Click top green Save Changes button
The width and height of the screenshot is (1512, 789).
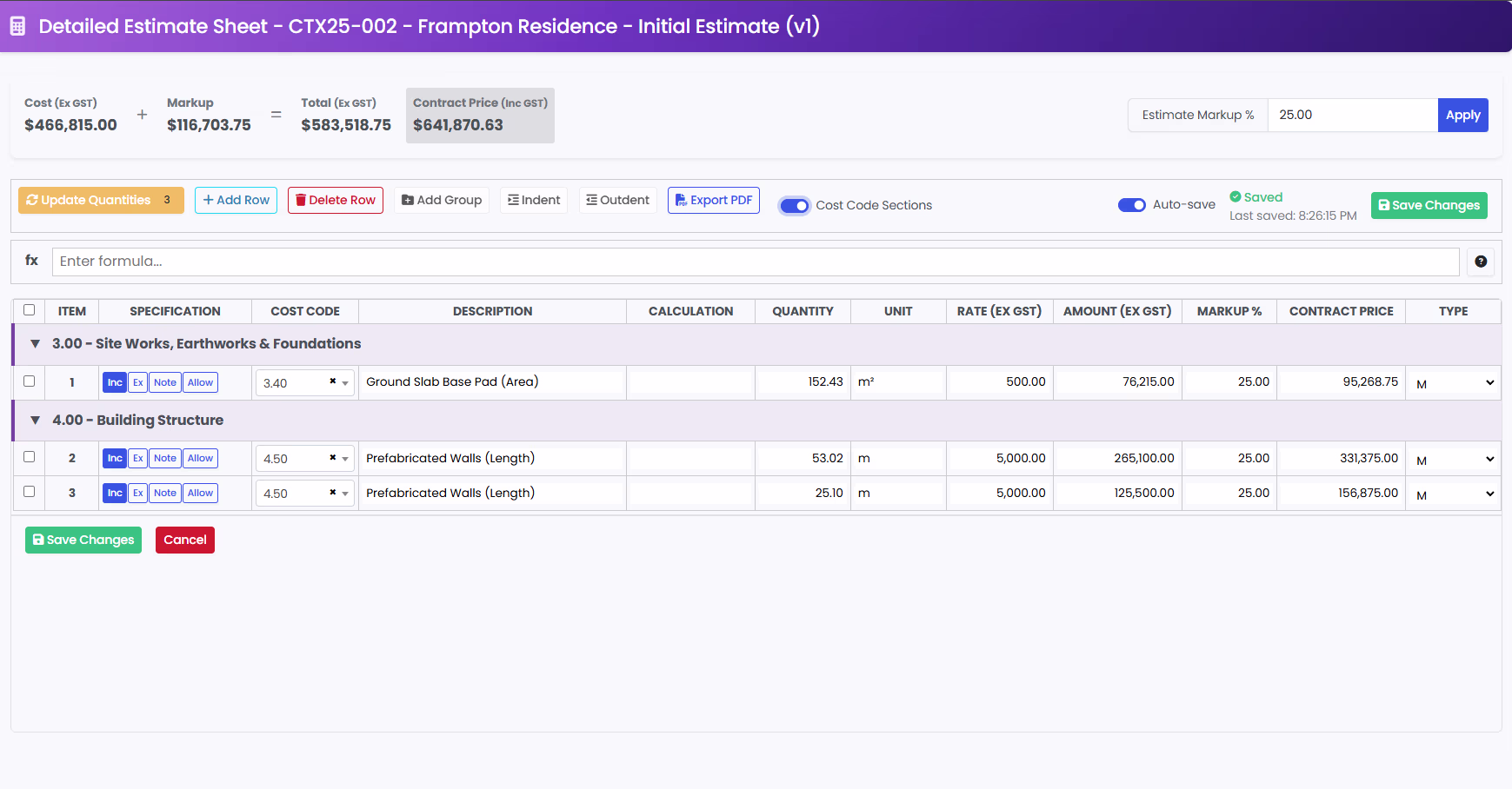[1429, 205]
